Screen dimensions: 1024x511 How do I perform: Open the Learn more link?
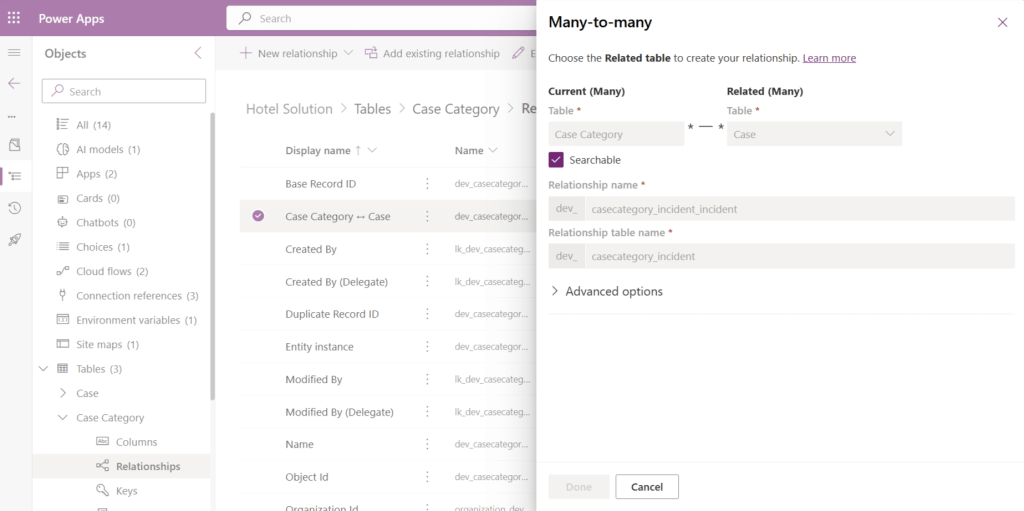tap(829, 58)
